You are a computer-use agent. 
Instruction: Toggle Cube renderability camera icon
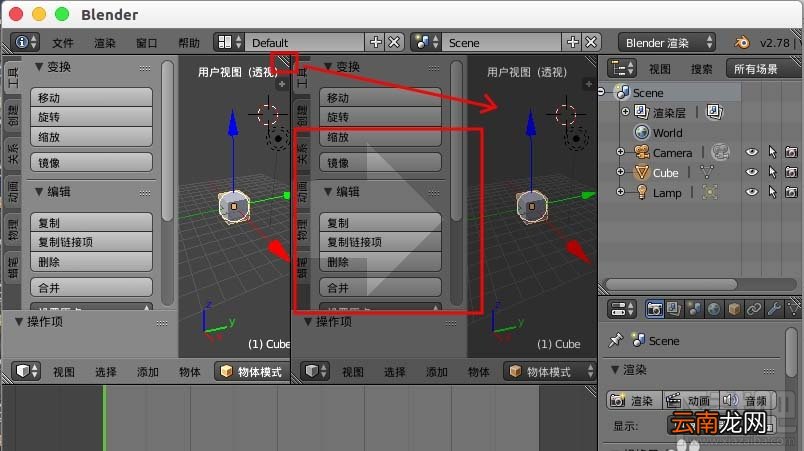point(792,172)
